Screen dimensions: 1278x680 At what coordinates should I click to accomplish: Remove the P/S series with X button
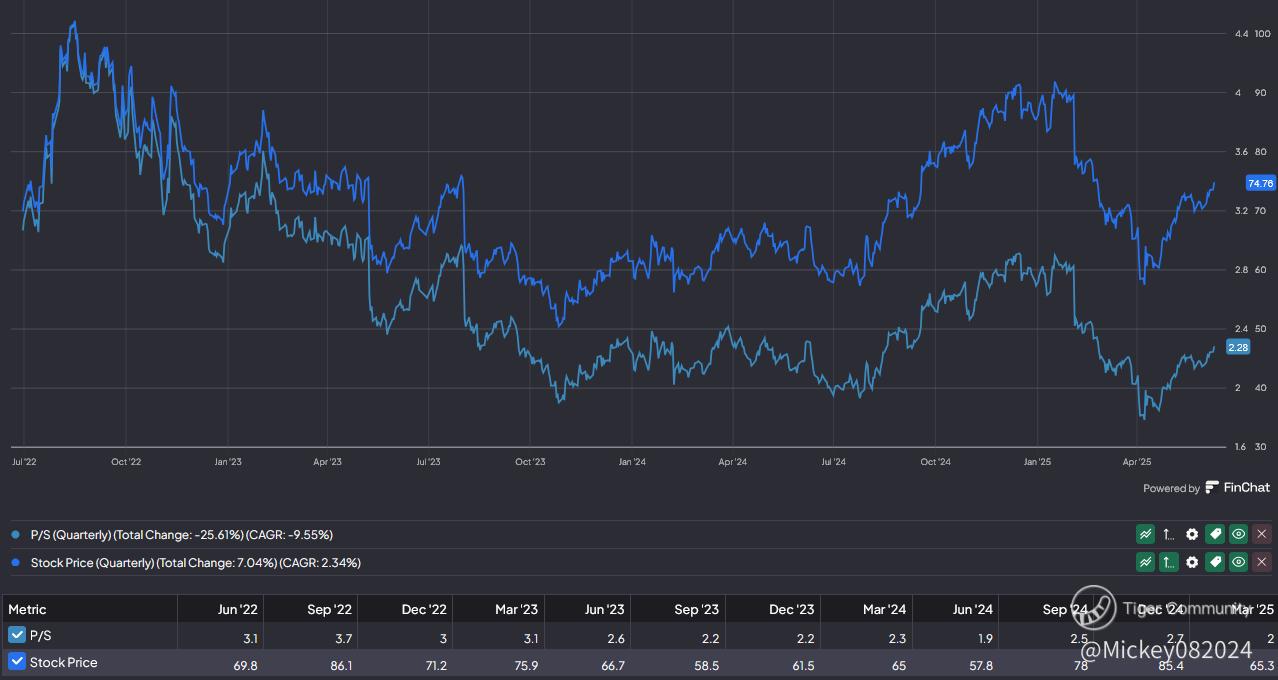1261,535
